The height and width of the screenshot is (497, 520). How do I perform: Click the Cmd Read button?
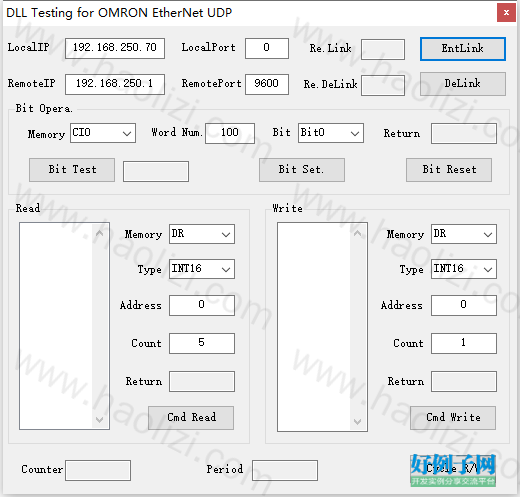point(191,417)
